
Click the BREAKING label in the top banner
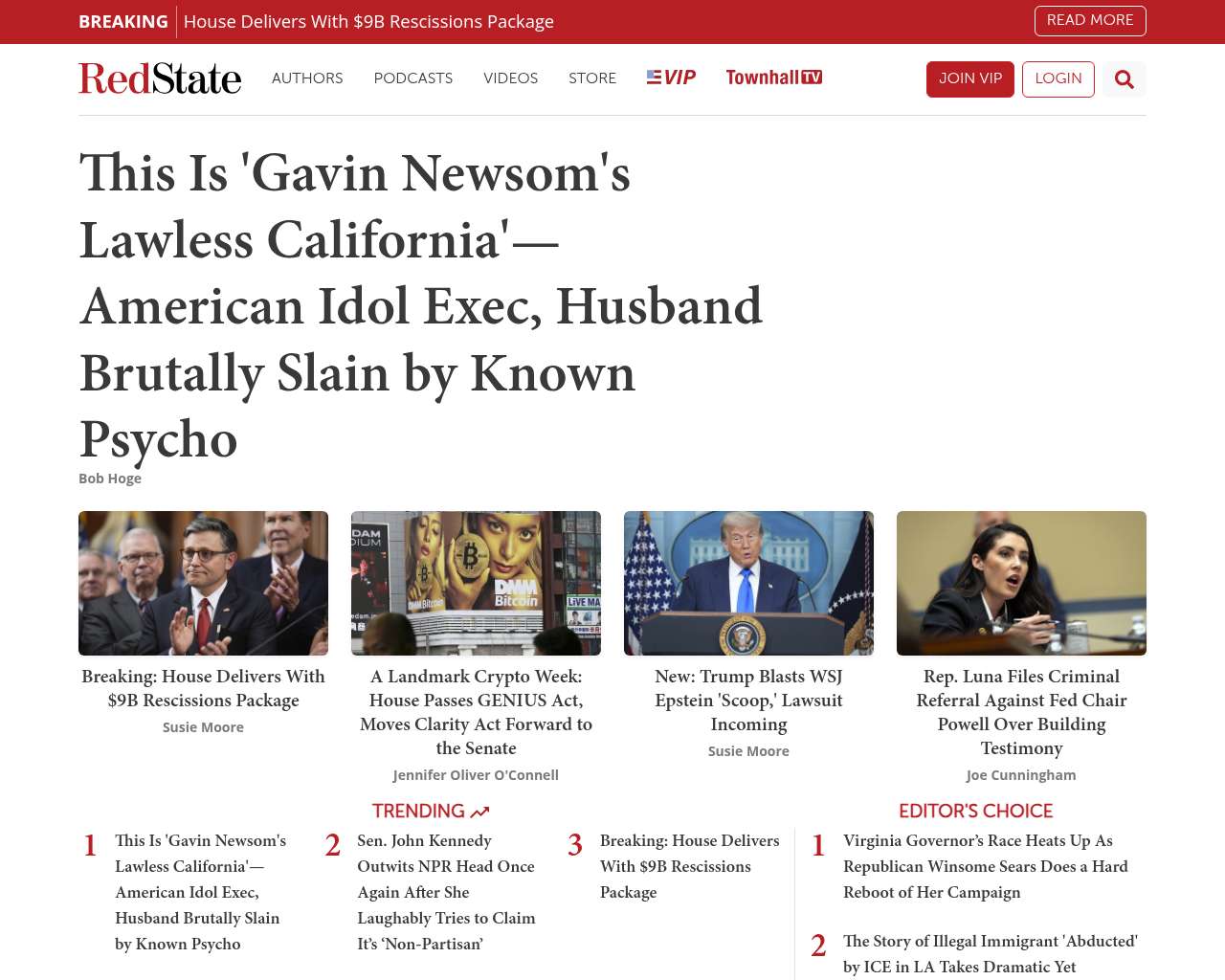coord(123,22)
